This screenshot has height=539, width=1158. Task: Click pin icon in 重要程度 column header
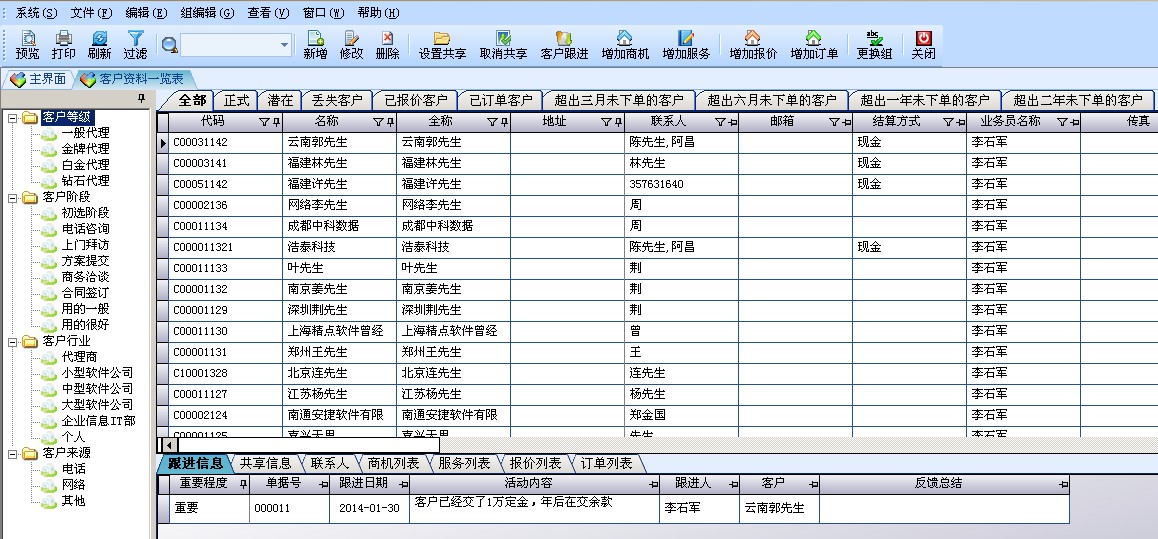(x=243, y=485)
